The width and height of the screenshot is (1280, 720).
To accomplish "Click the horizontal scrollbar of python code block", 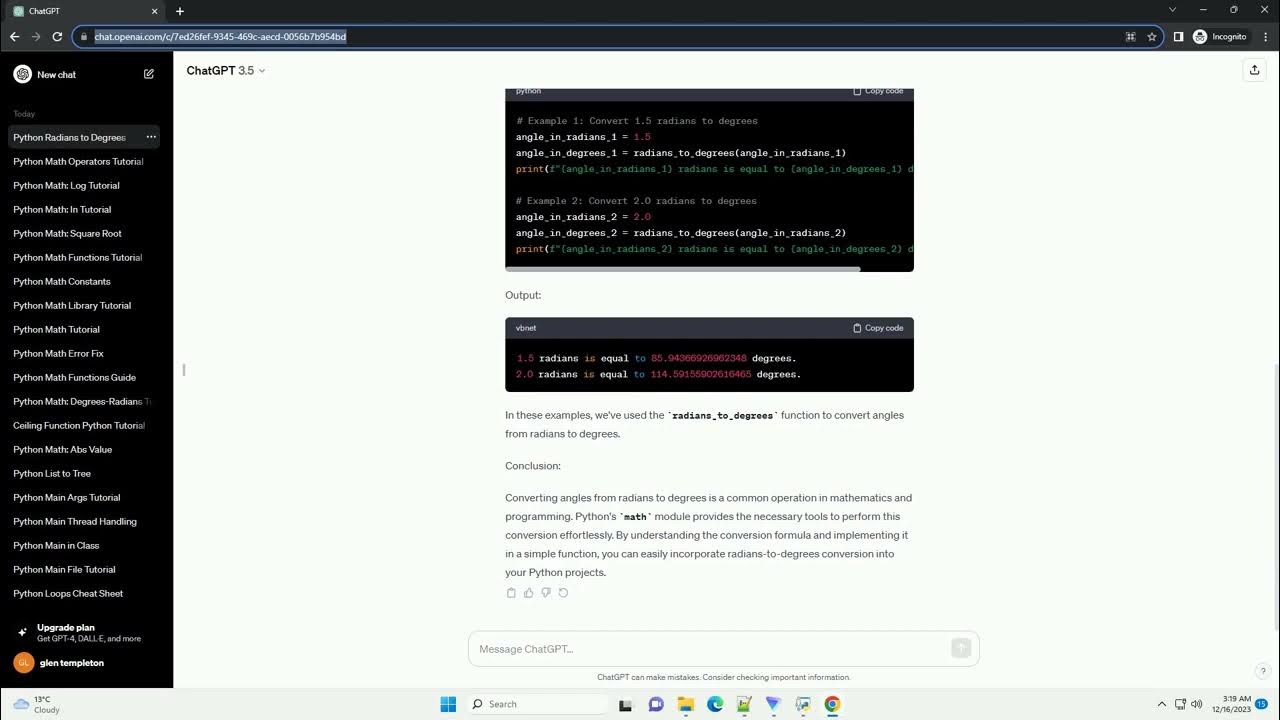I will click(x=682, y=268).
